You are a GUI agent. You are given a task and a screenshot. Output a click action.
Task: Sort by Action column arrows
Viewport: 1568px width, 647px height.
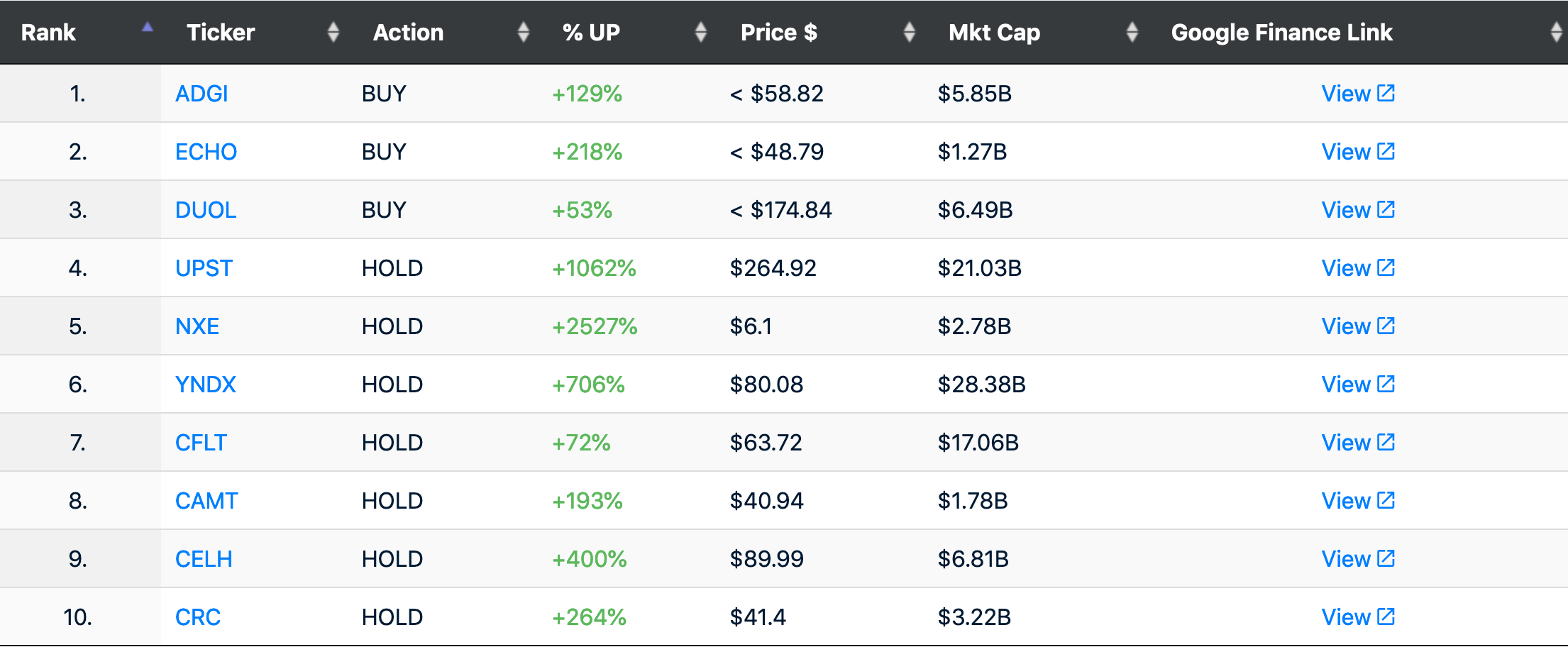tap(524, 32)
